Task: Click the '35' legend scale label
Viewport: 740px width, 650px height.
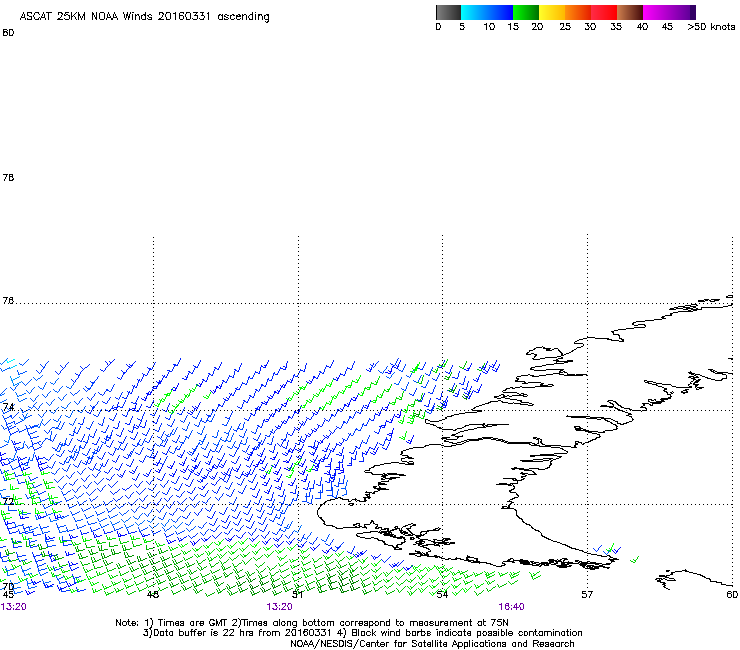Action: point(616,27)
